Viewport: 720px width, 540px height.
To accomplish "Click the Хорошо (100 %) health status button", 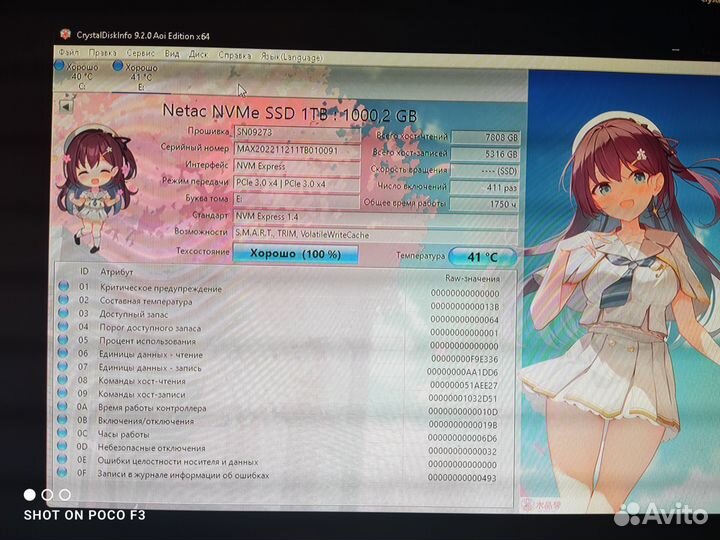I will click(x=295, y=253).
